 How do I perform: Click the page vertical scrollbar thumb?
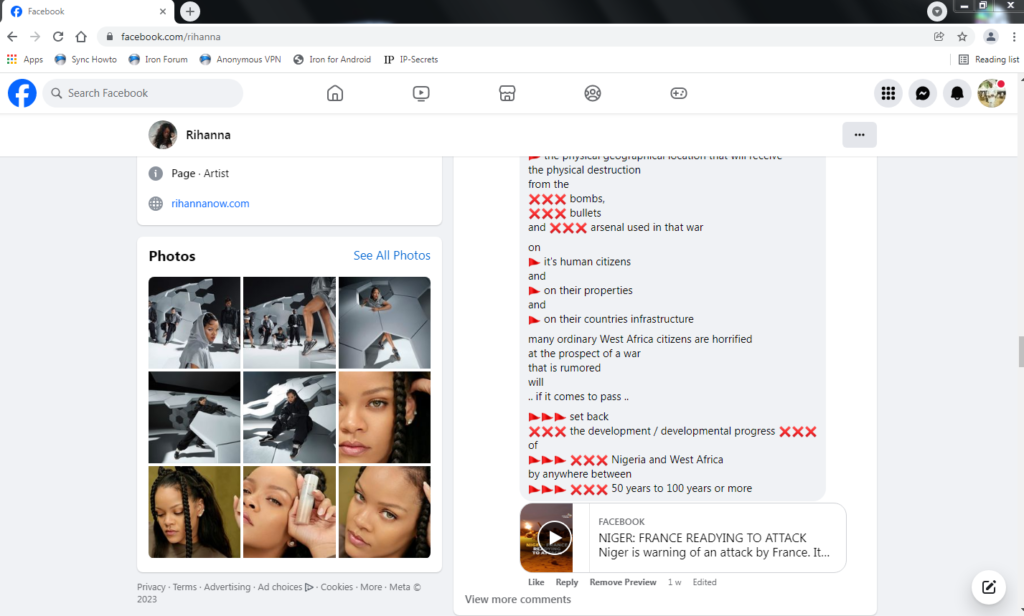tap(1020, 351)
